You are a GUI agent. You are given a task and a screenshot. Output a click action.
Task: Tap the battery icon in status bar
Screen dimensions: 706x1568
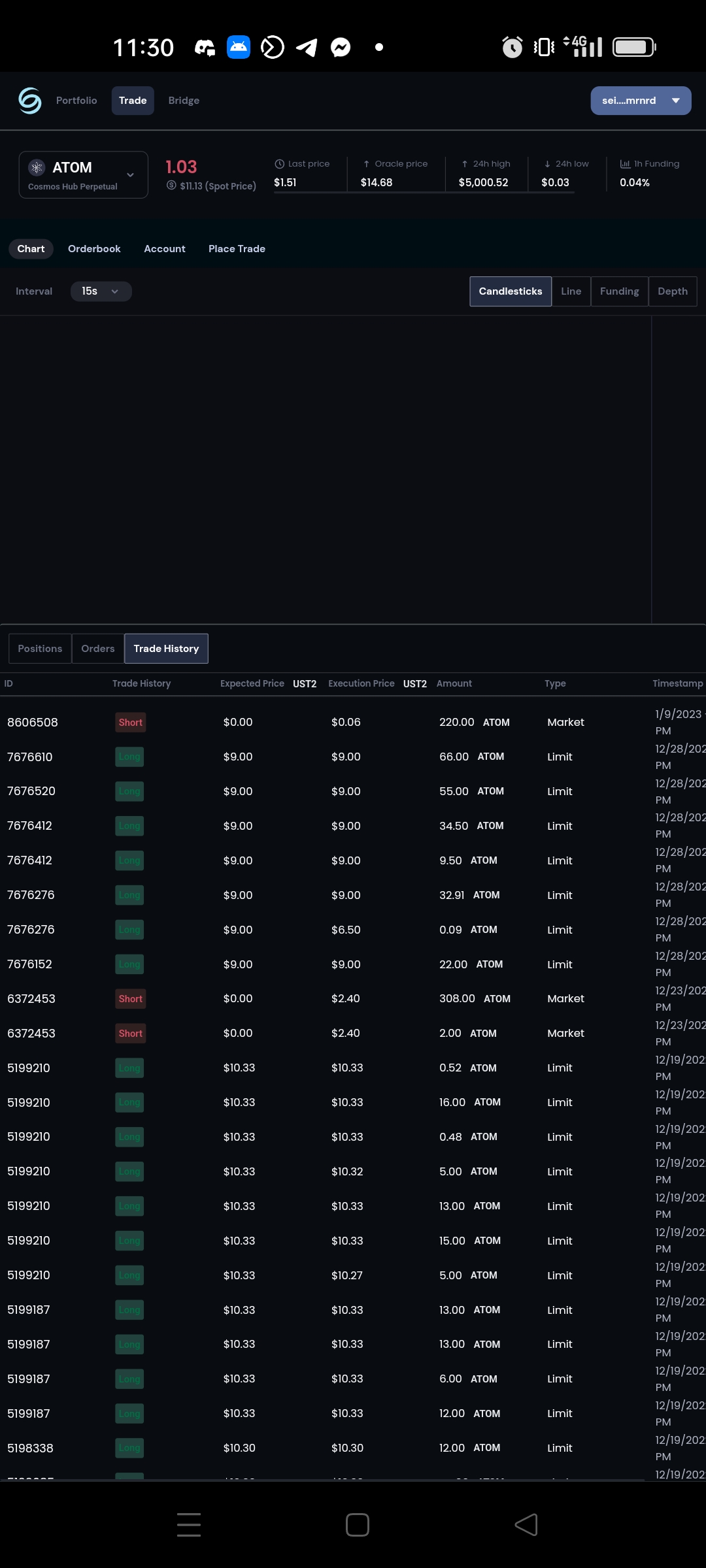[x=634, y=47]
